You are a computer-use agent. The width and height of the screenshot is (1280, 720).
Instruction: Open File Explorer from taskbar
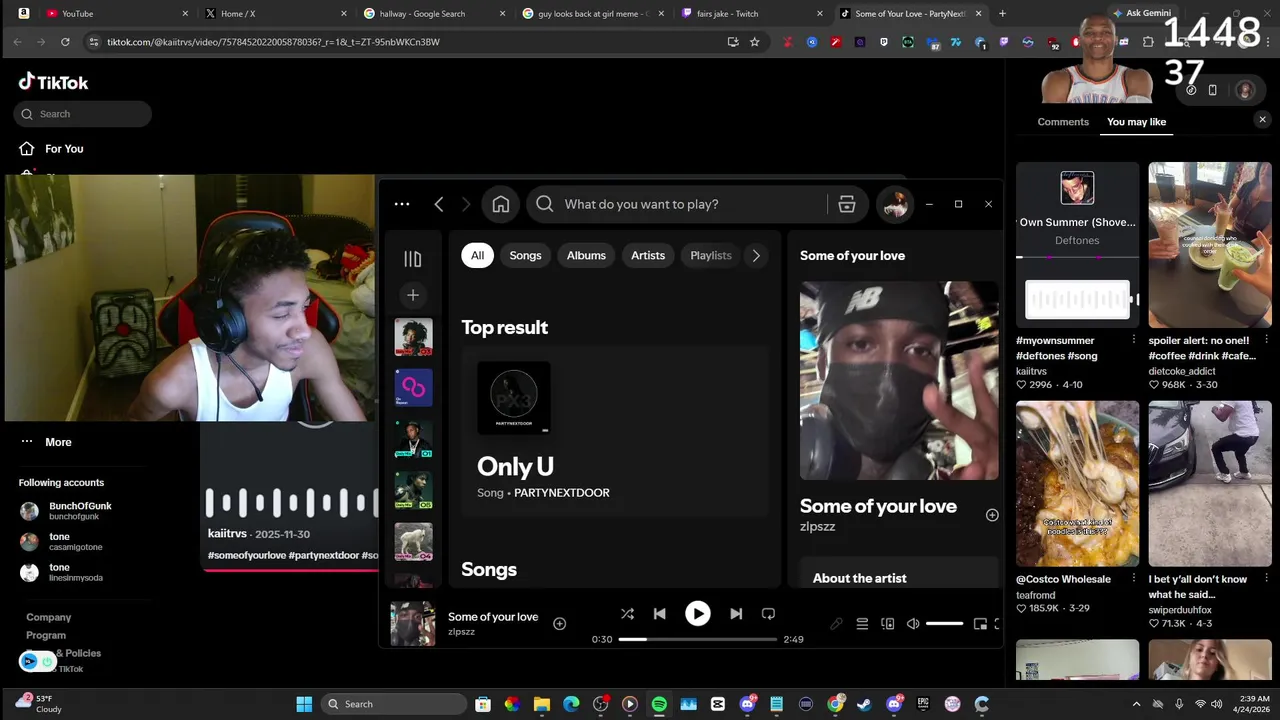pyautogui.click(x=541, y=704)
